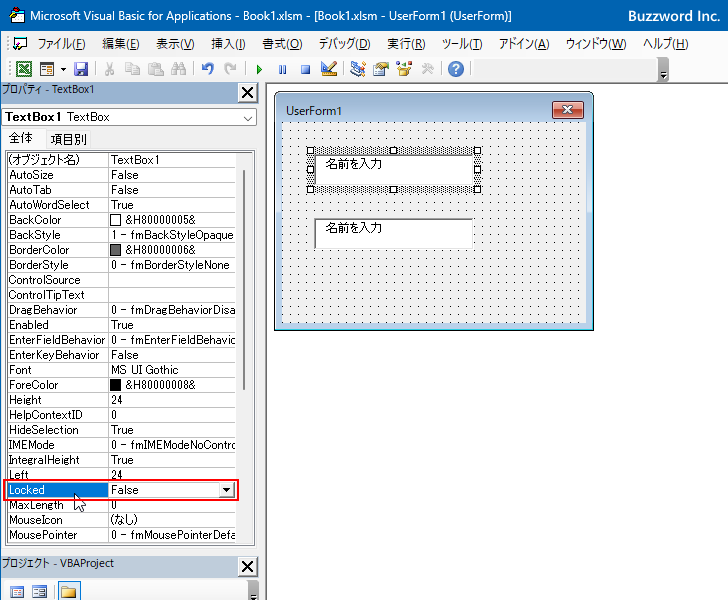
Task: Open the Insert UserForm dropdown arrow
Action: tap(63, 69)
